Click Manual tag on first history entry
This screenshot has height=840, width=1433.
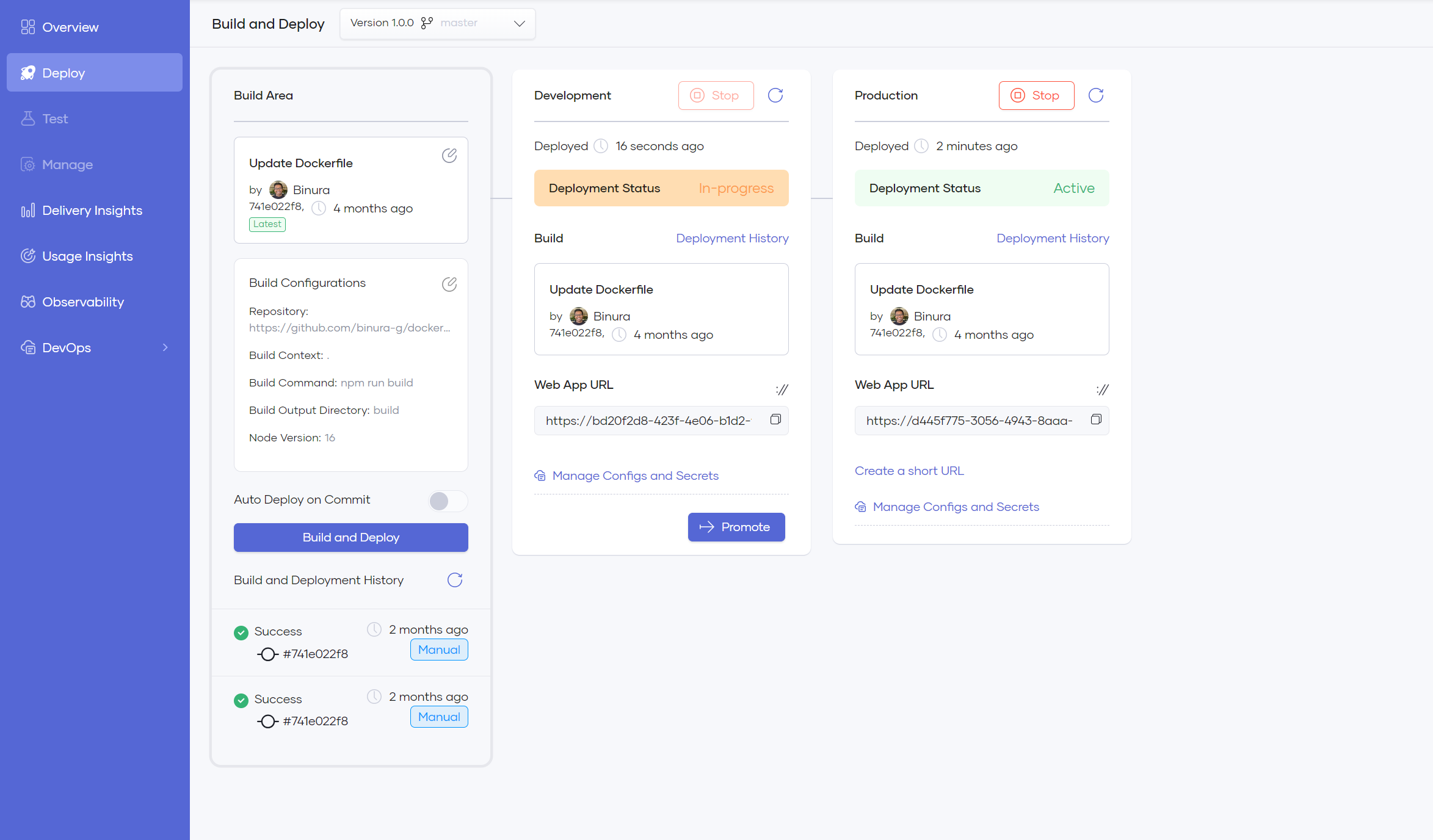439,650
